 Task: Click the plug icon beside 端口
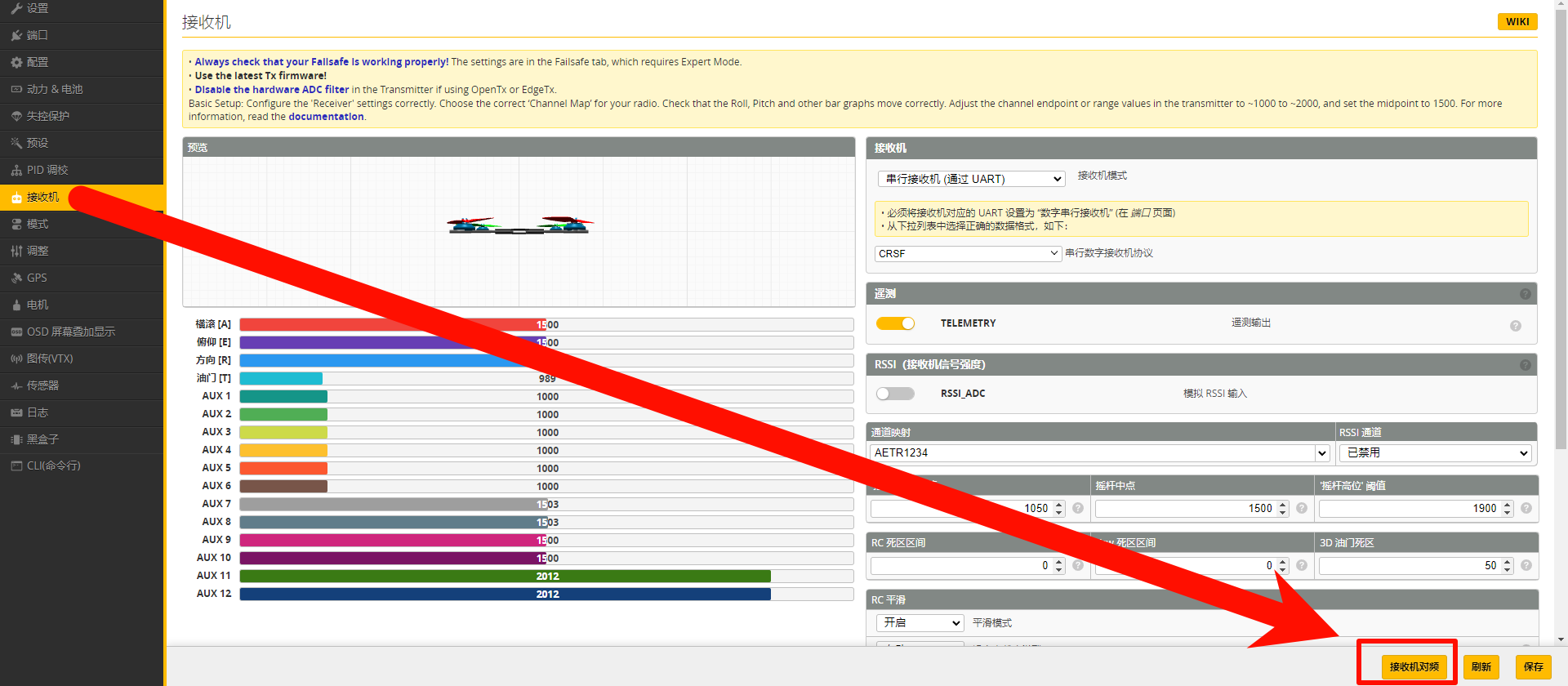coord(16,35)
